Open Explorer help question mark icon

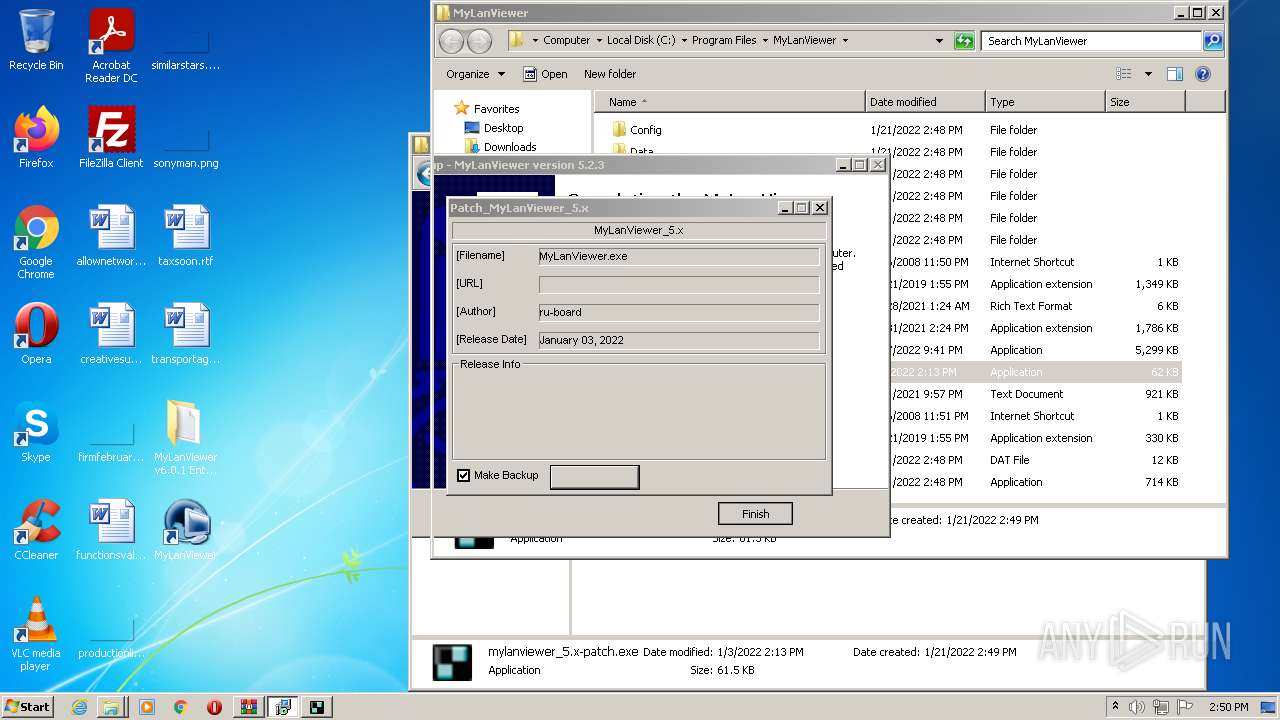pos(1203,74)
